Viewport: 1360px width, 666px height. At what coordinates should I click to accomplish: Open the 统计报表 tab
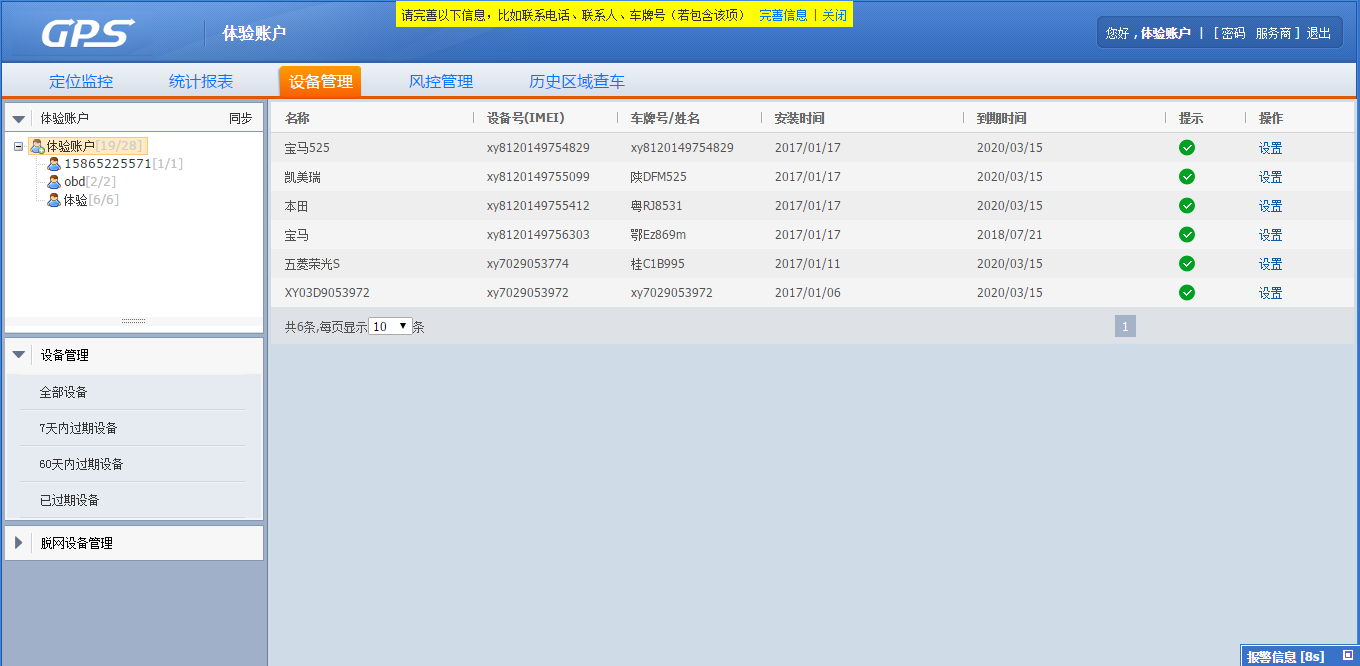click(x=201, y=82)
